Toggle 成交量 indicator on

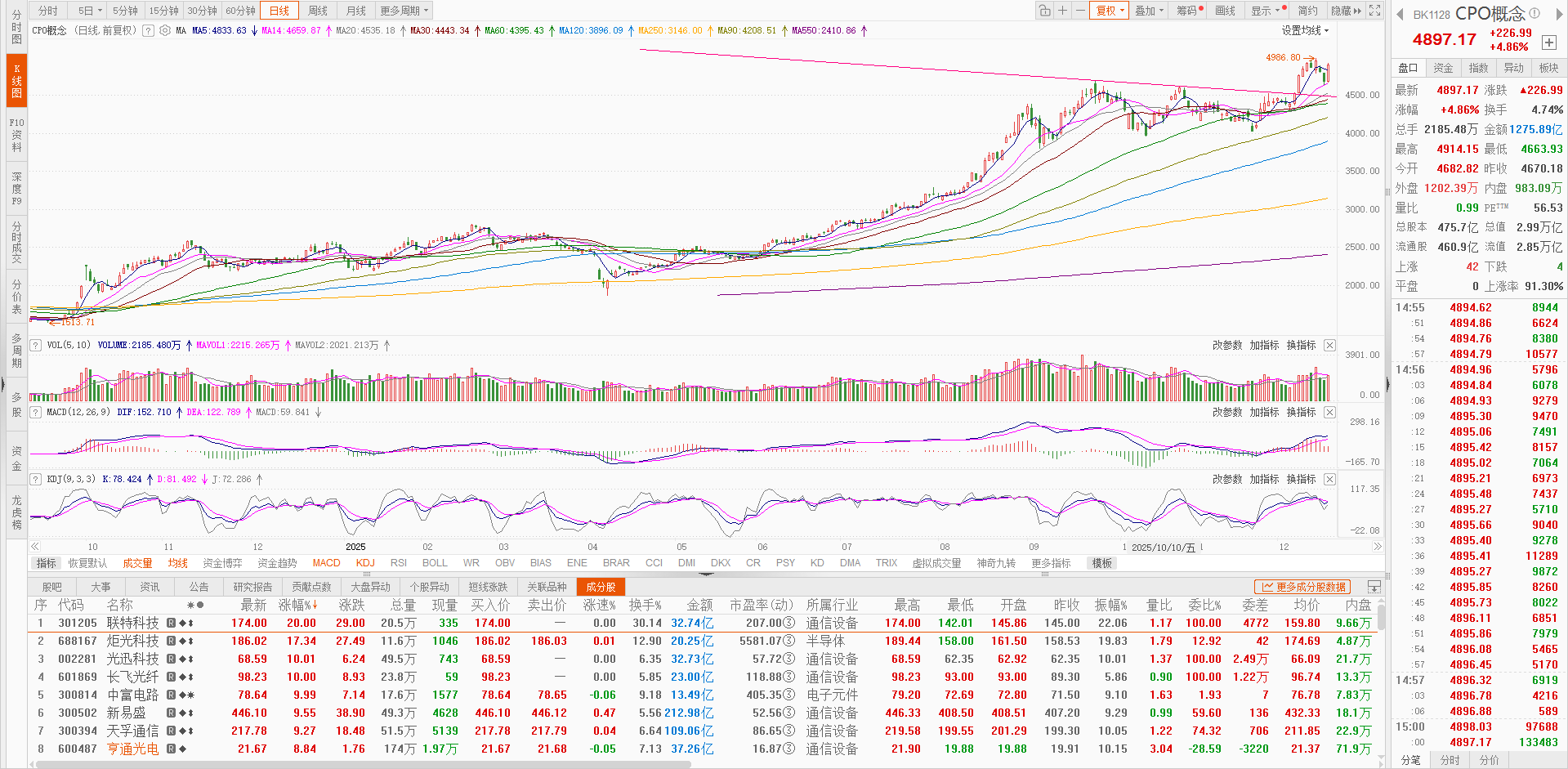pyautogui.click(x=137, y=563)
